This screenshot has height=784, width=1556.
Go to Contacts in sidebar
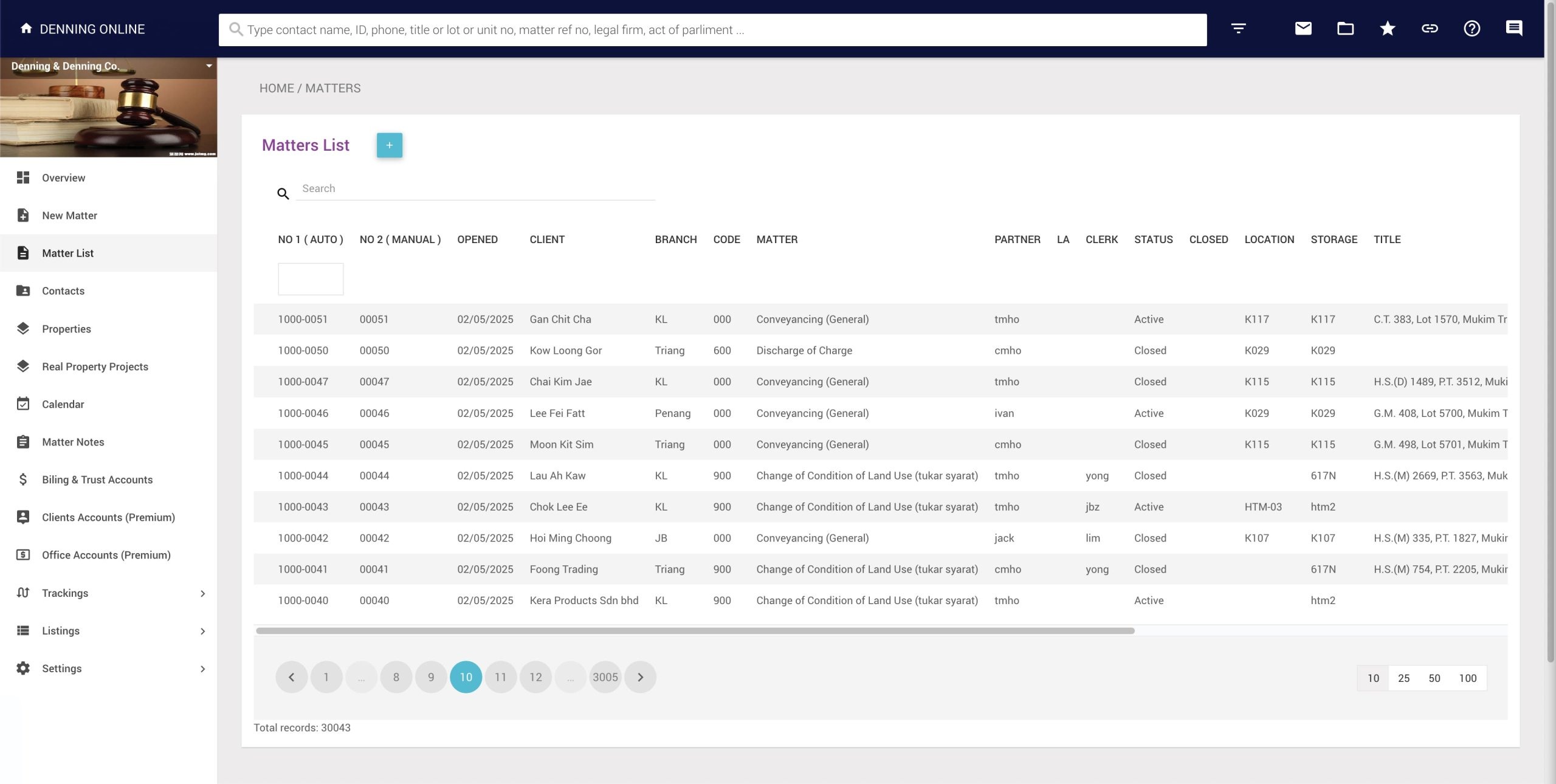(63, 291)
